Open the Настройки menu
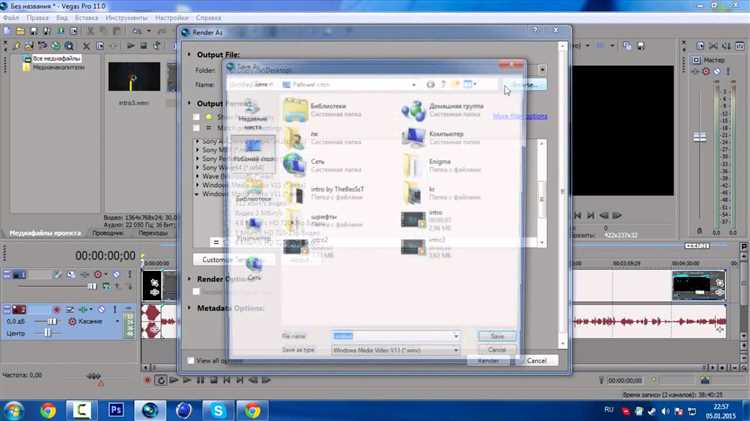 (172, 18)
